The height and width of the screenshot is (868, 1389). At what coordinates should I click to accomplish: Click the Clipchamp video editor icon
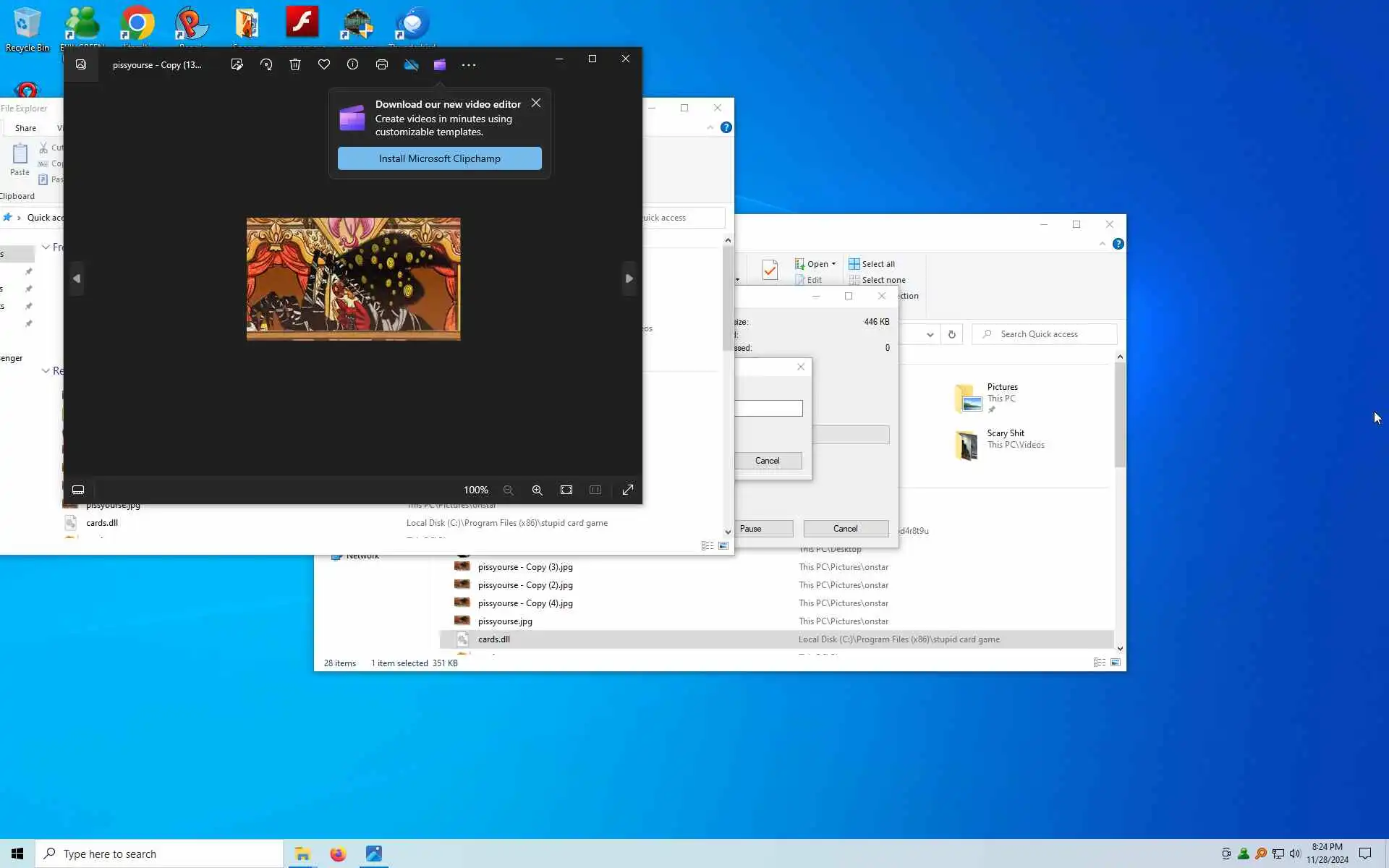point(439,65)
